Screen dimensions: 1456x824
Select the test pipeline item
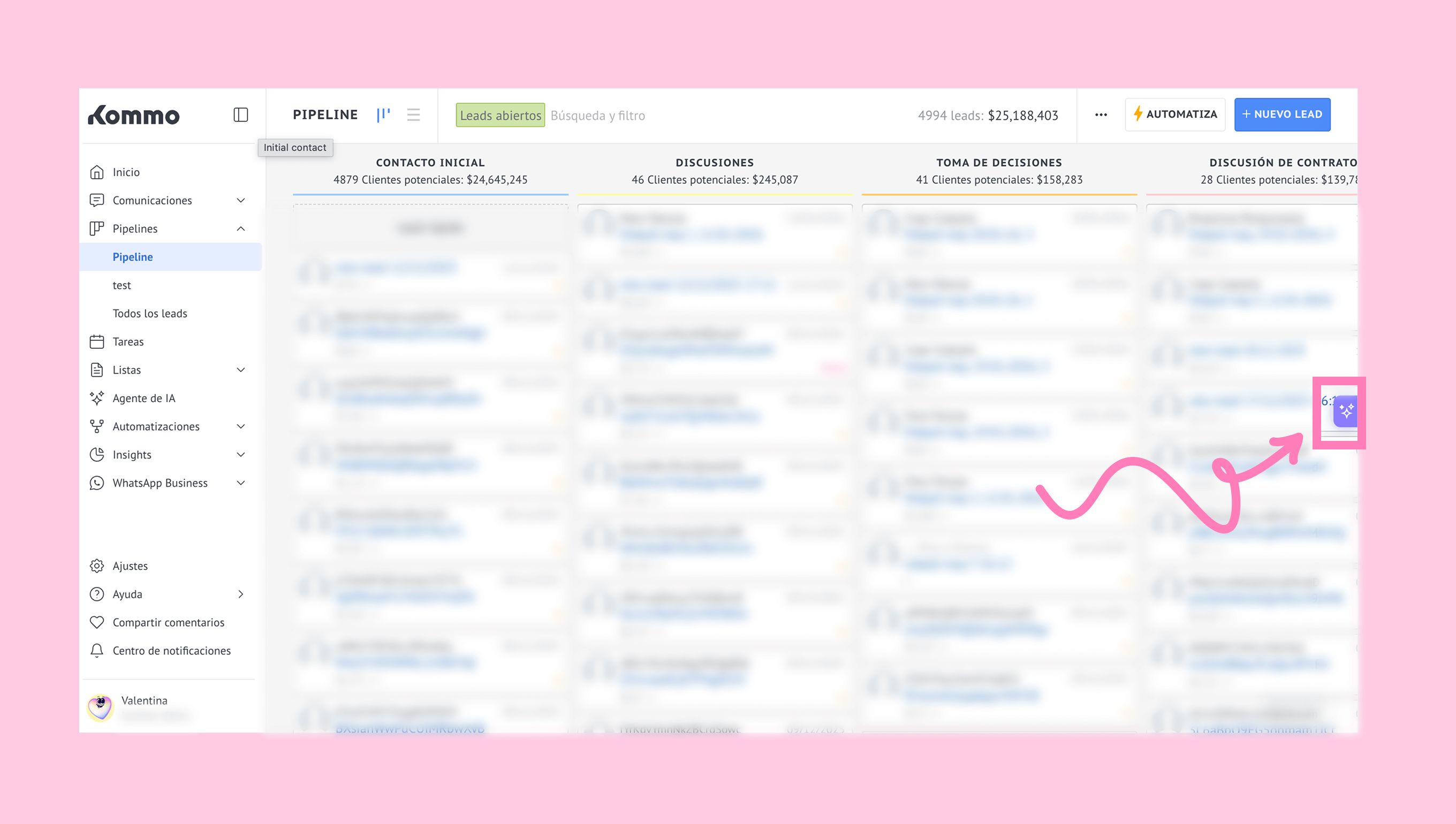(x=122, y=285)
